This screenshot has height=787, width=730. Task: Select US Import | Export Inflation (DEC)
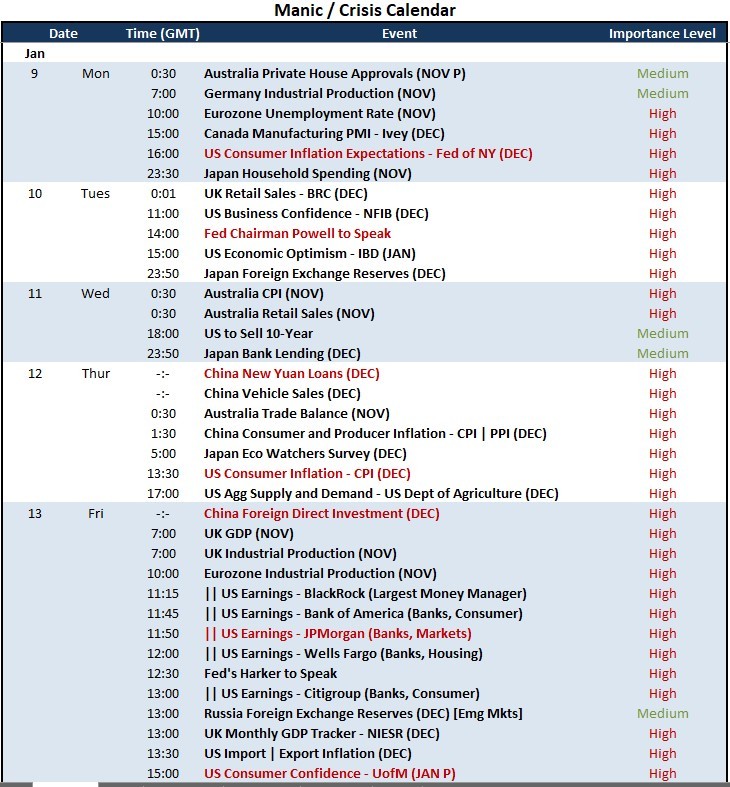coord(308,753)
